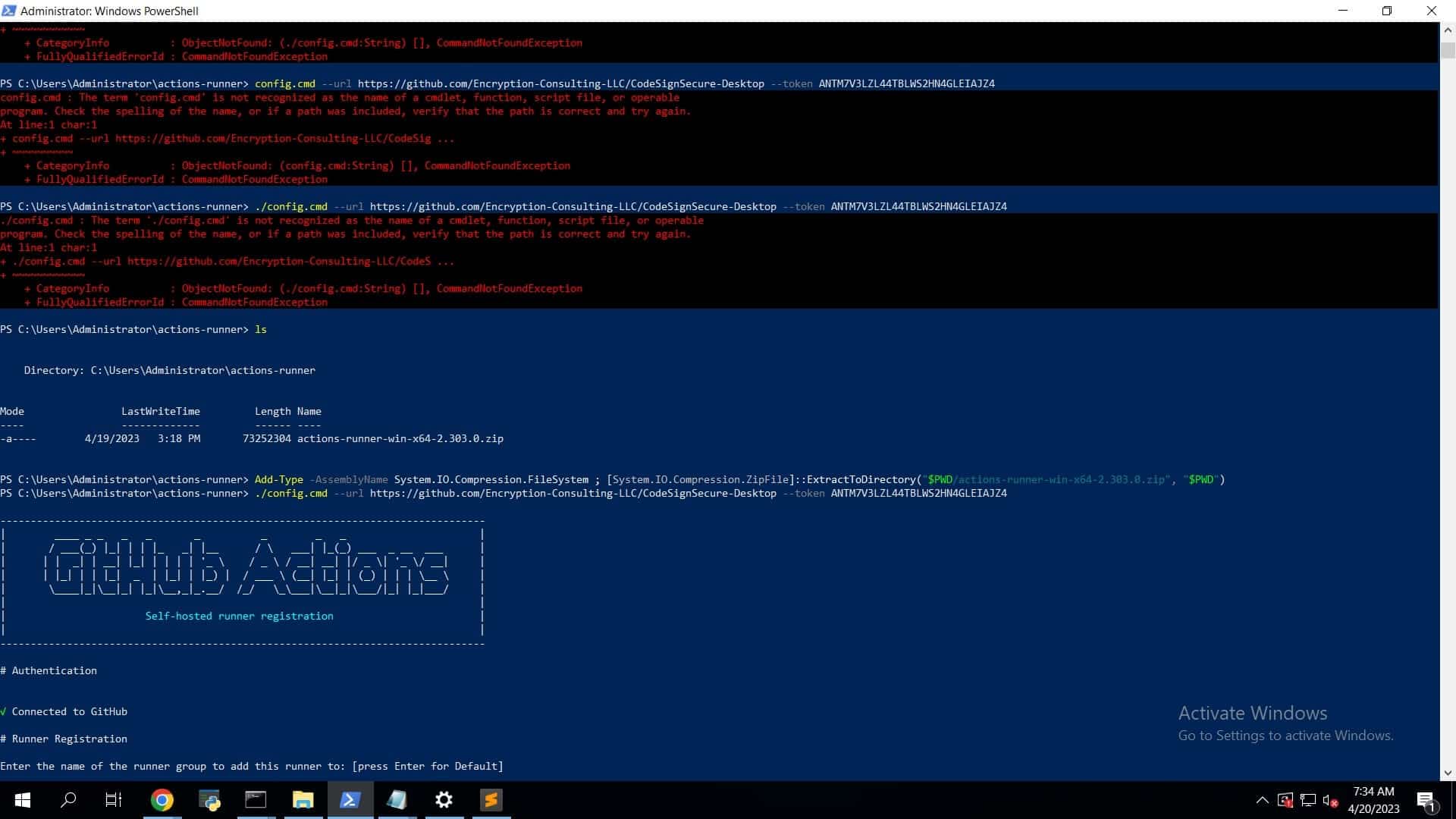Click the active PowerShell taskbar icon
1456x819 pixels.
point(350,800)
